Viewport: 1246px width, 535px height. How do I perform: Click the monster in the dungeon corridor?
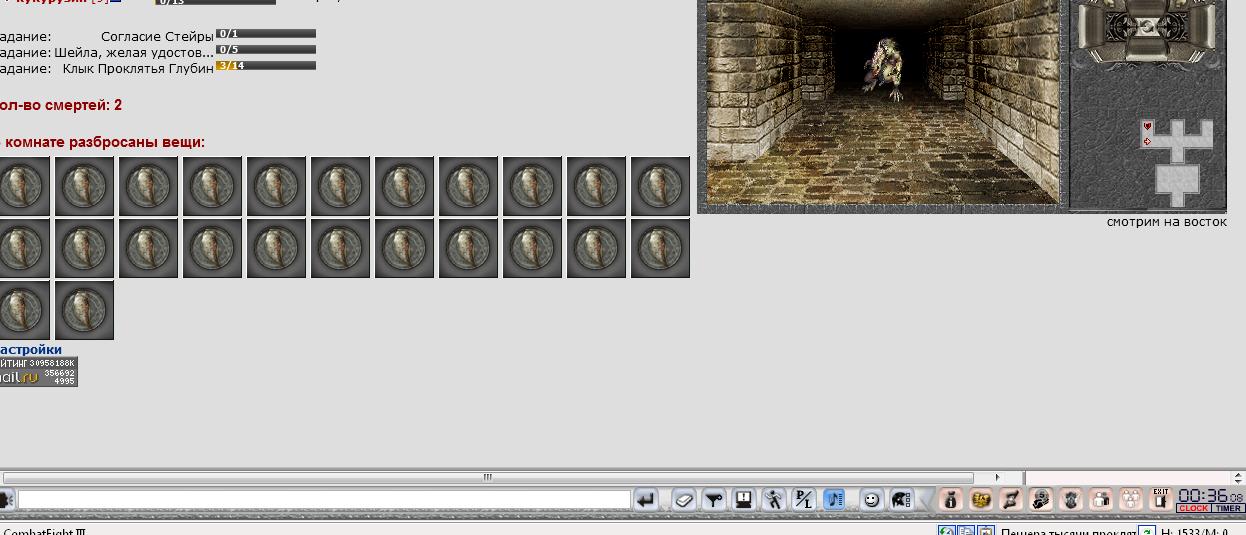click(x=884, y=68)
